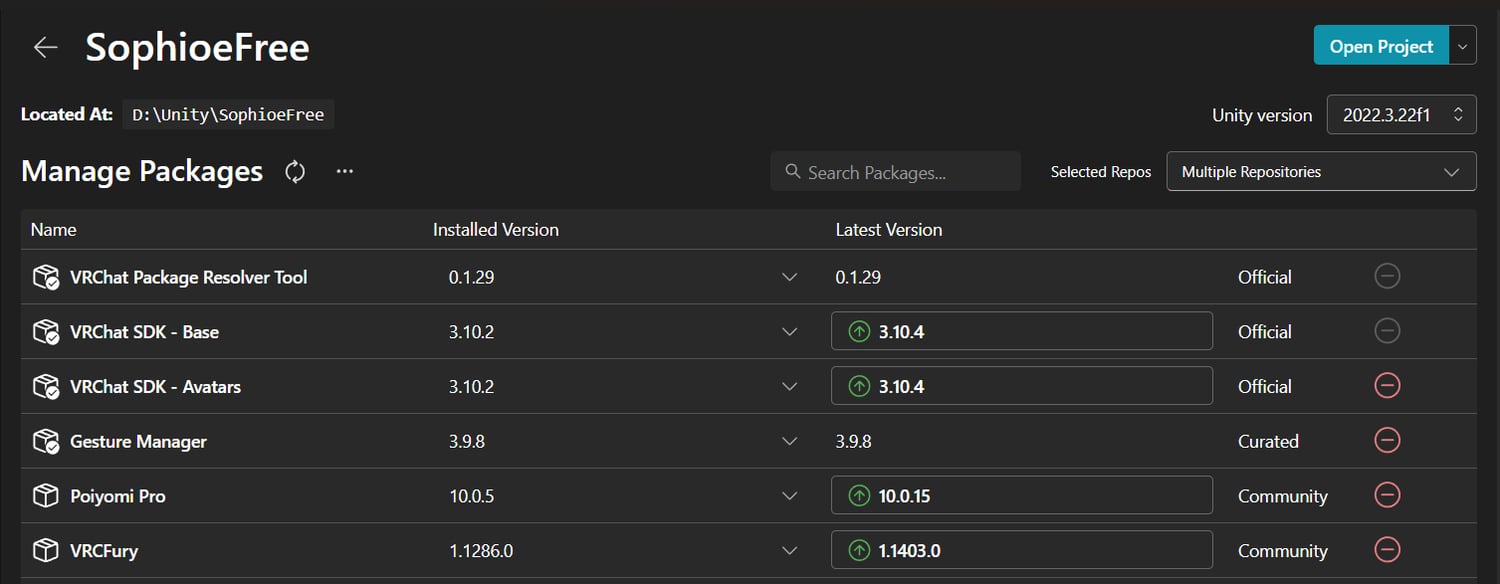This screenshot has height=584, width=1500.
Task: Expand installed version dropdown for VRChat SDK - Base
Action: [x=790, y=332]
